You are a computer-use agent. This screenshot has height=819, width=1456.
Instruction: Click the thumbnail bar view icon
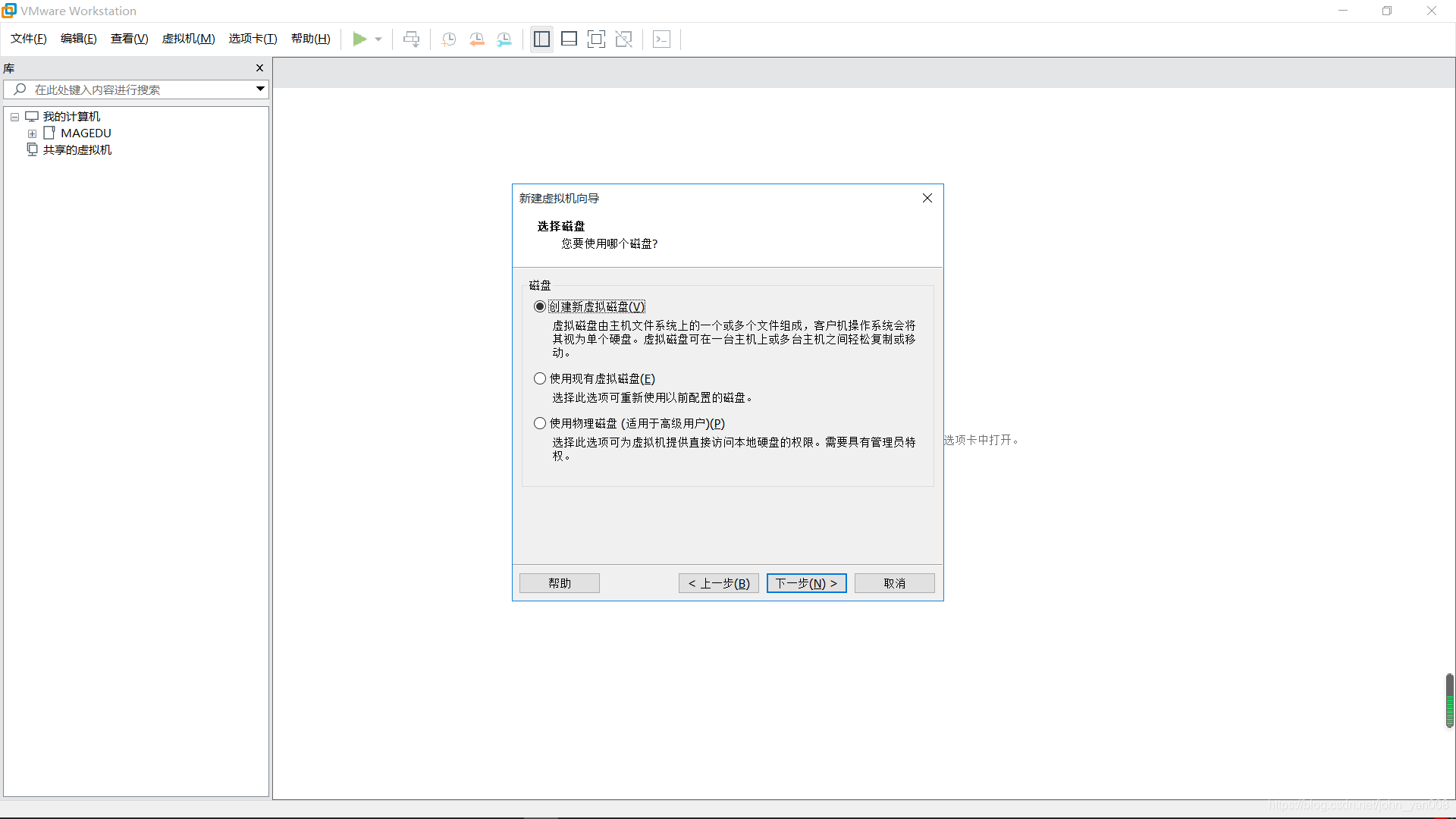tap(569, 39)
